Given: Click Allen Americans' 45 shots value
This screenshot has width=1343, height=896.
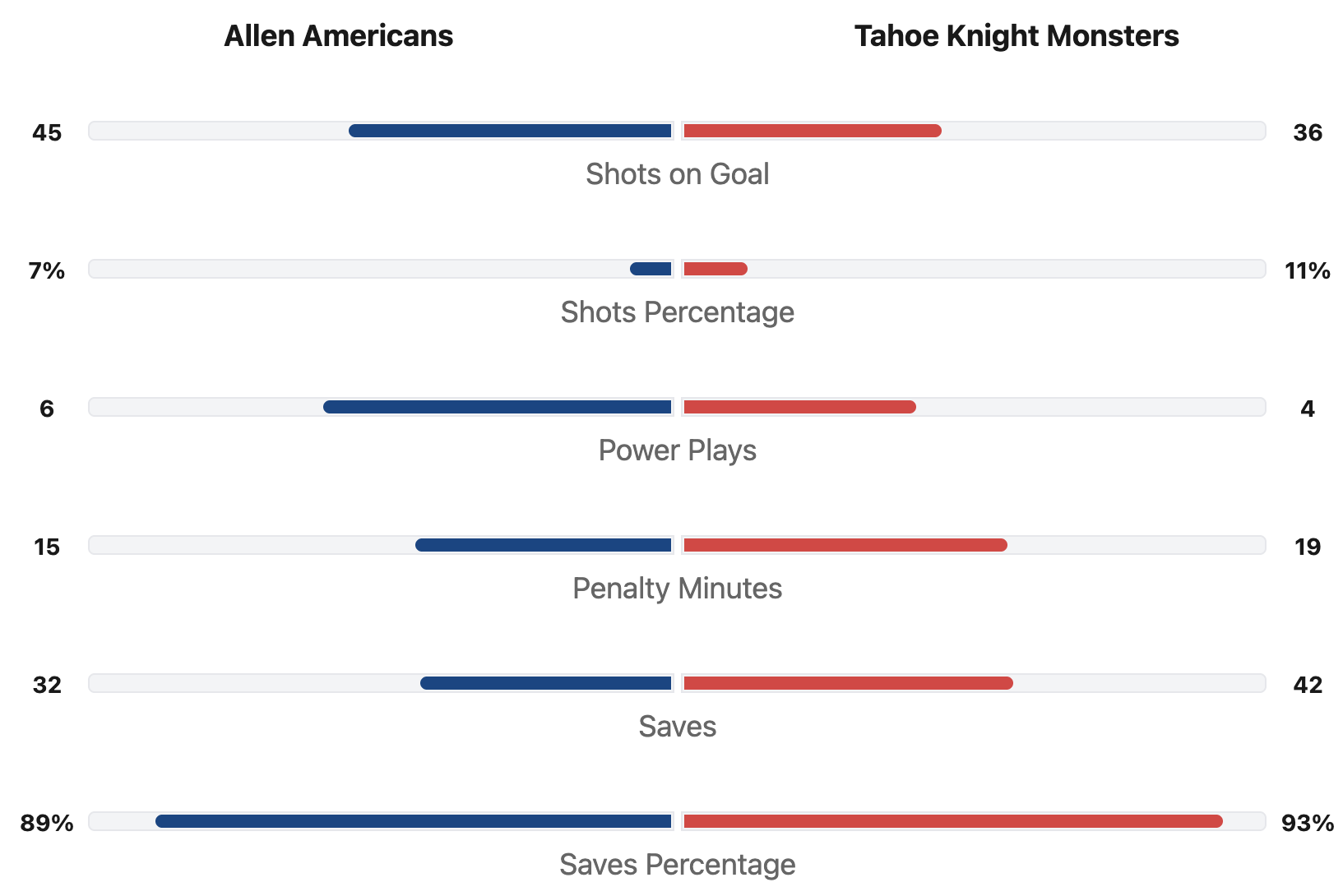Looking at the screenshot, I should (x=47, y=132).
